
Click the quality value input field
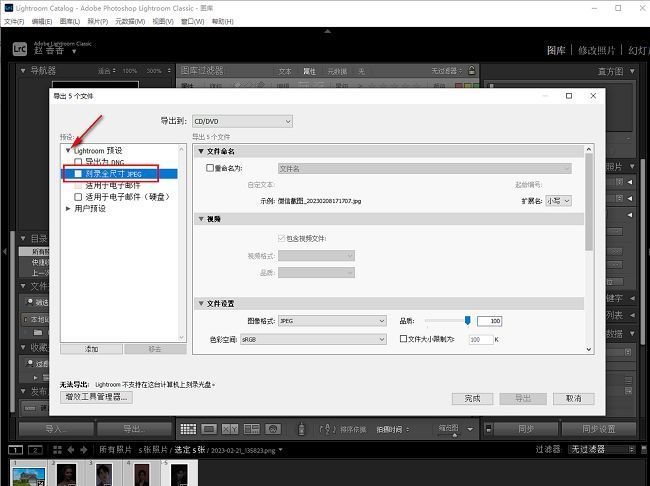pyautogui.click(x=488, y=321)
